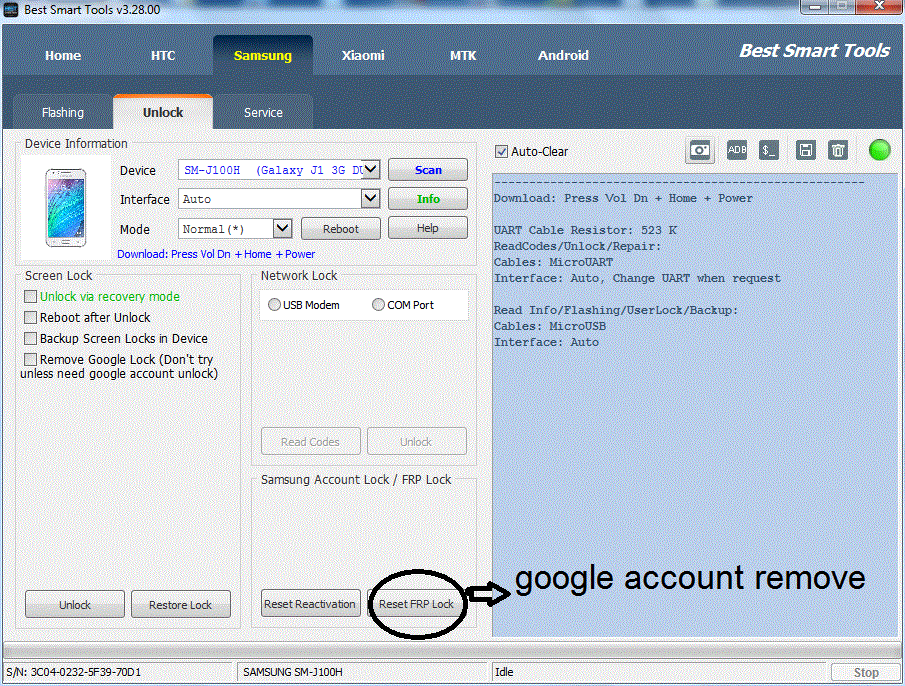Check Reboot after Unlock

[x=31, y=317]
